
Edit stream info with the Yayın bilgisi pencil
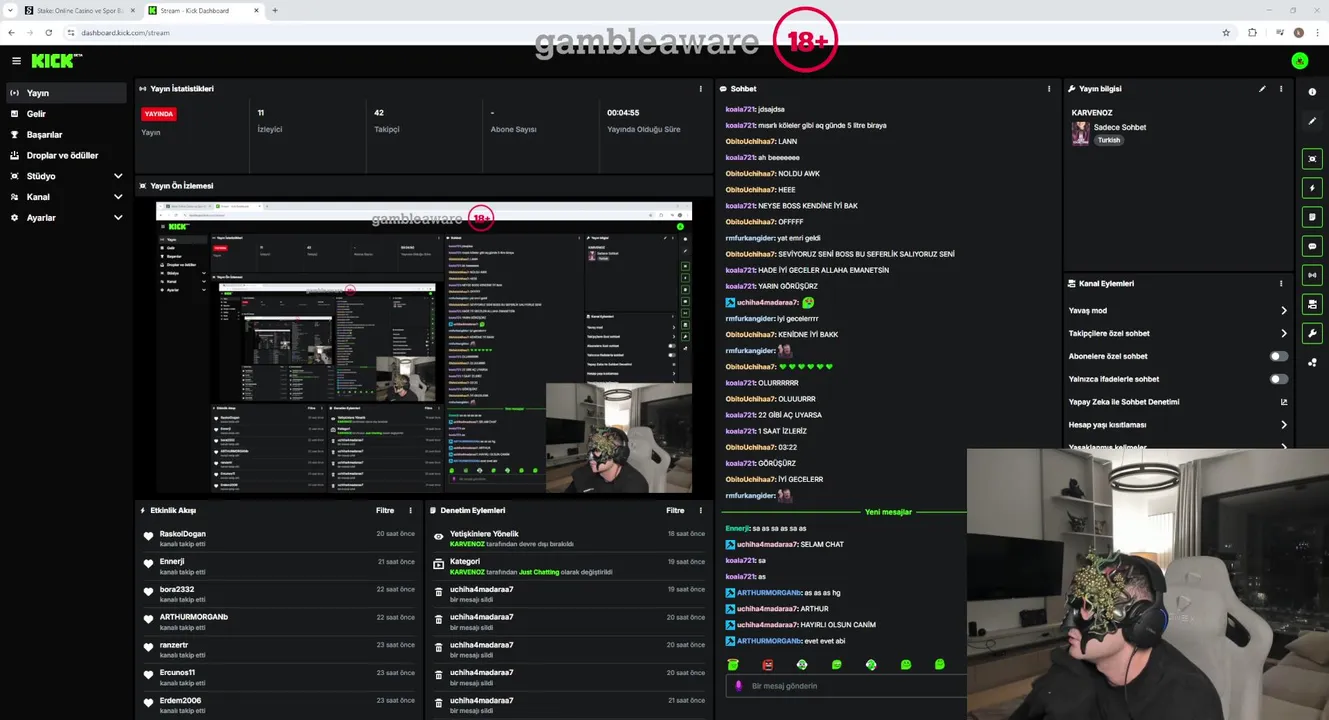(x=1262, y=89)
